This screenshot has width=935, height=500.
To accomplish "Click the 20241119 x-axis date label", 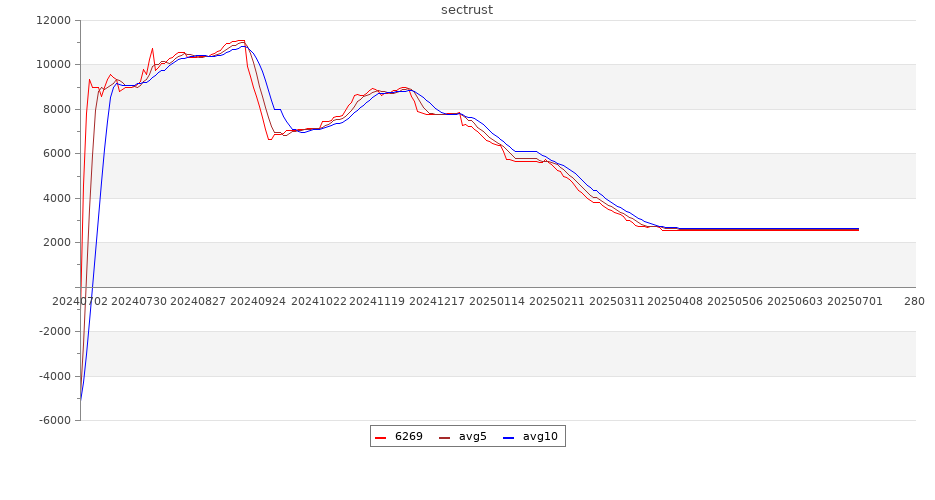I will 378,301.
